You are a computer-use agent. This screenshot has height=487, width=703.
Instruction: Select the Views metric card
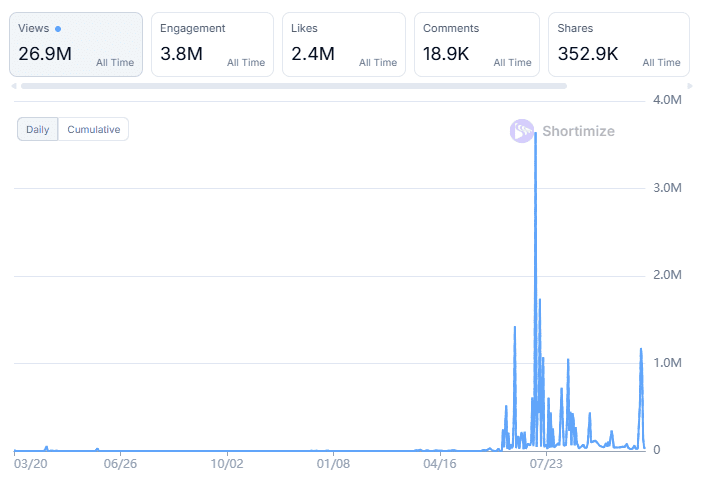click(76, 44)
